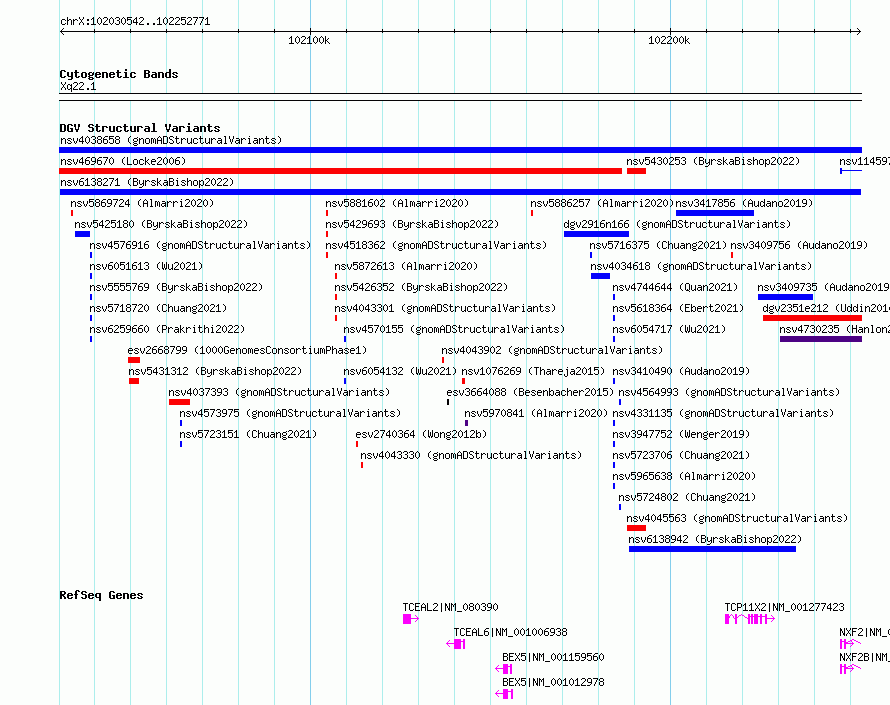Click the nsv5723151 (Chuang2021) label
The width and height of the screenshot is (890, 705).
[x=248, y=434]
